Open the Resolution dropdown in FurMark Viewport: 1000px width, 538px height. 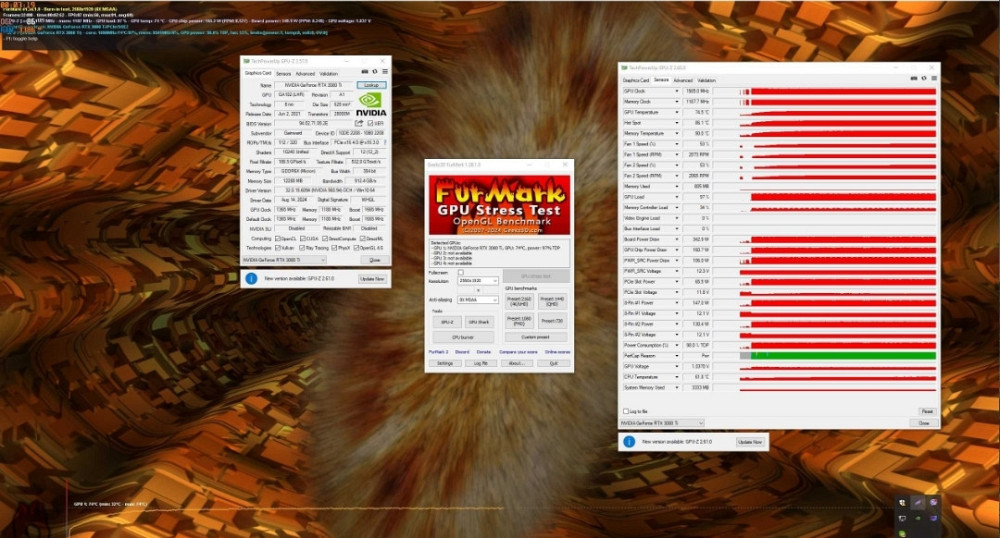pyautogui.click(x=478, y=281)
